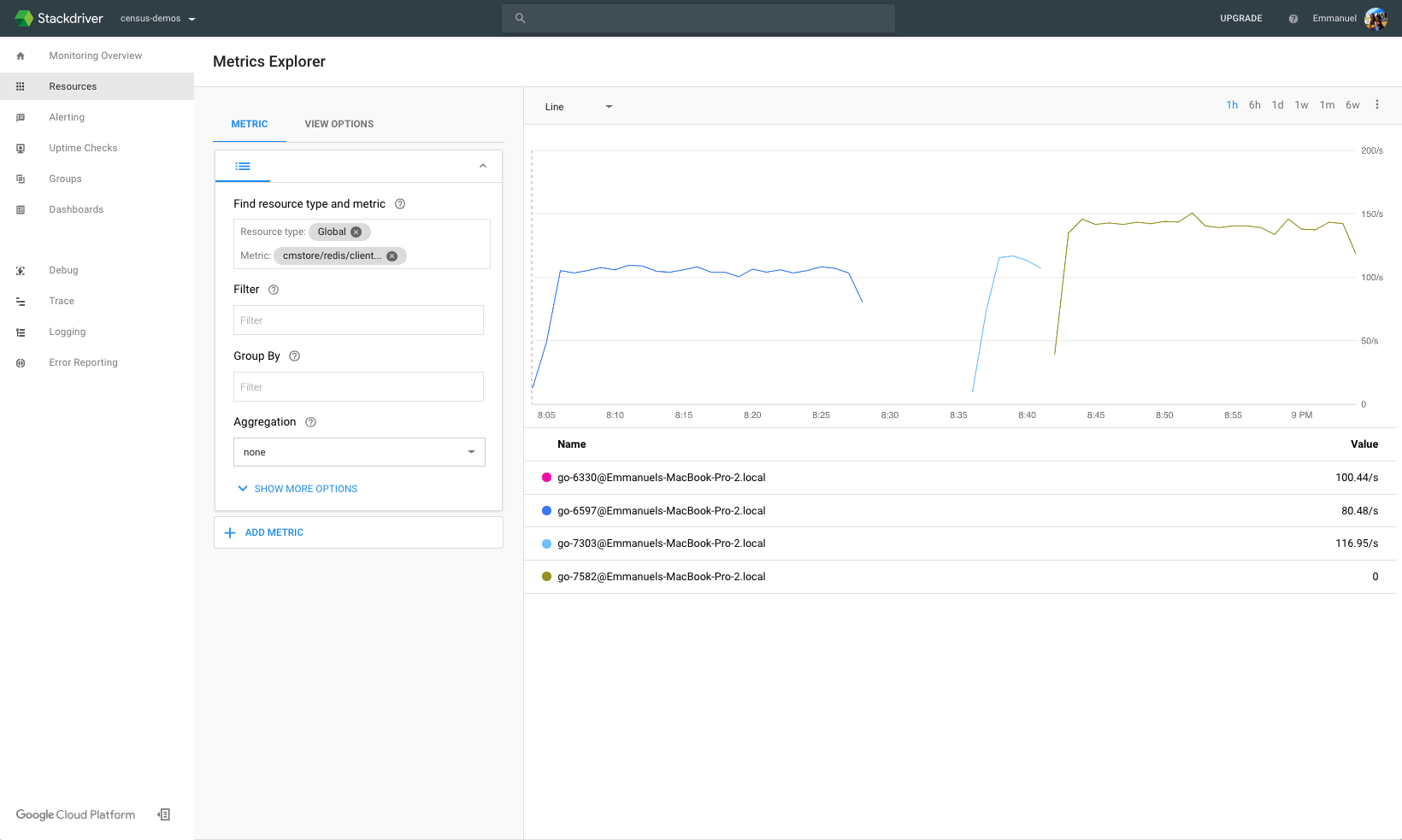This screenshot has width=1402, height=840.
Task: Open help for Find resource type and metric
Action: click(x=400, y=203)
